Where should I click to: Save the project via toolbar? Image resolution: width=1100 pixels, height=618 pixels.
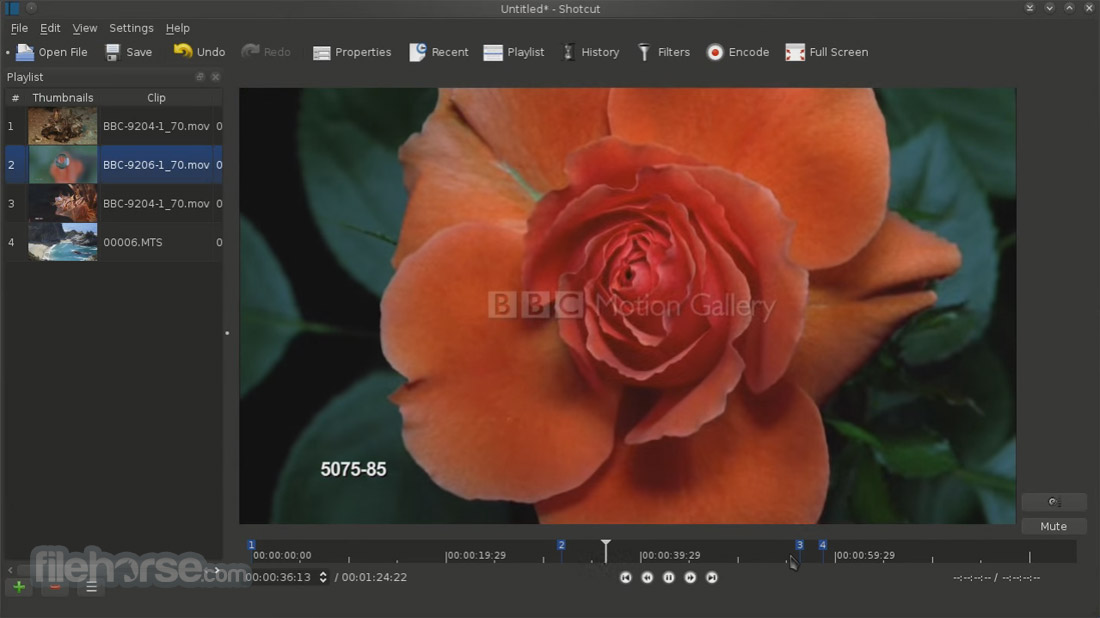[128, 52]
